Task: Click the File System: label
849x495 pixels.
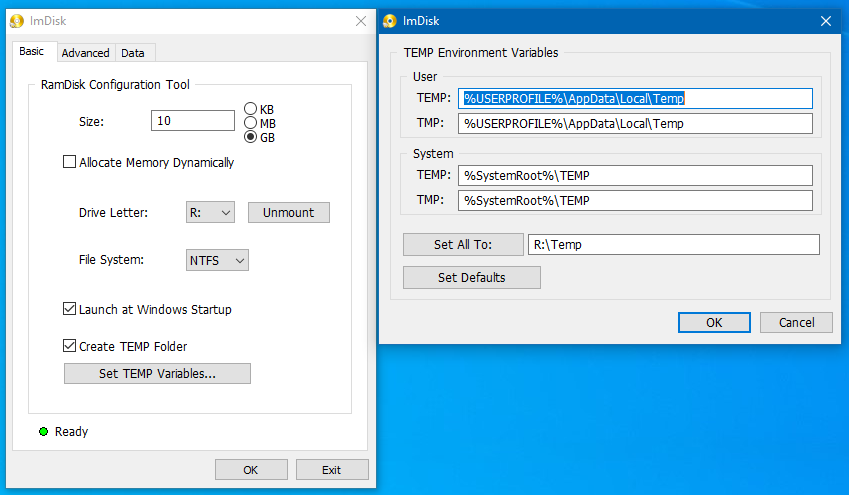Action: pos(111,260)
